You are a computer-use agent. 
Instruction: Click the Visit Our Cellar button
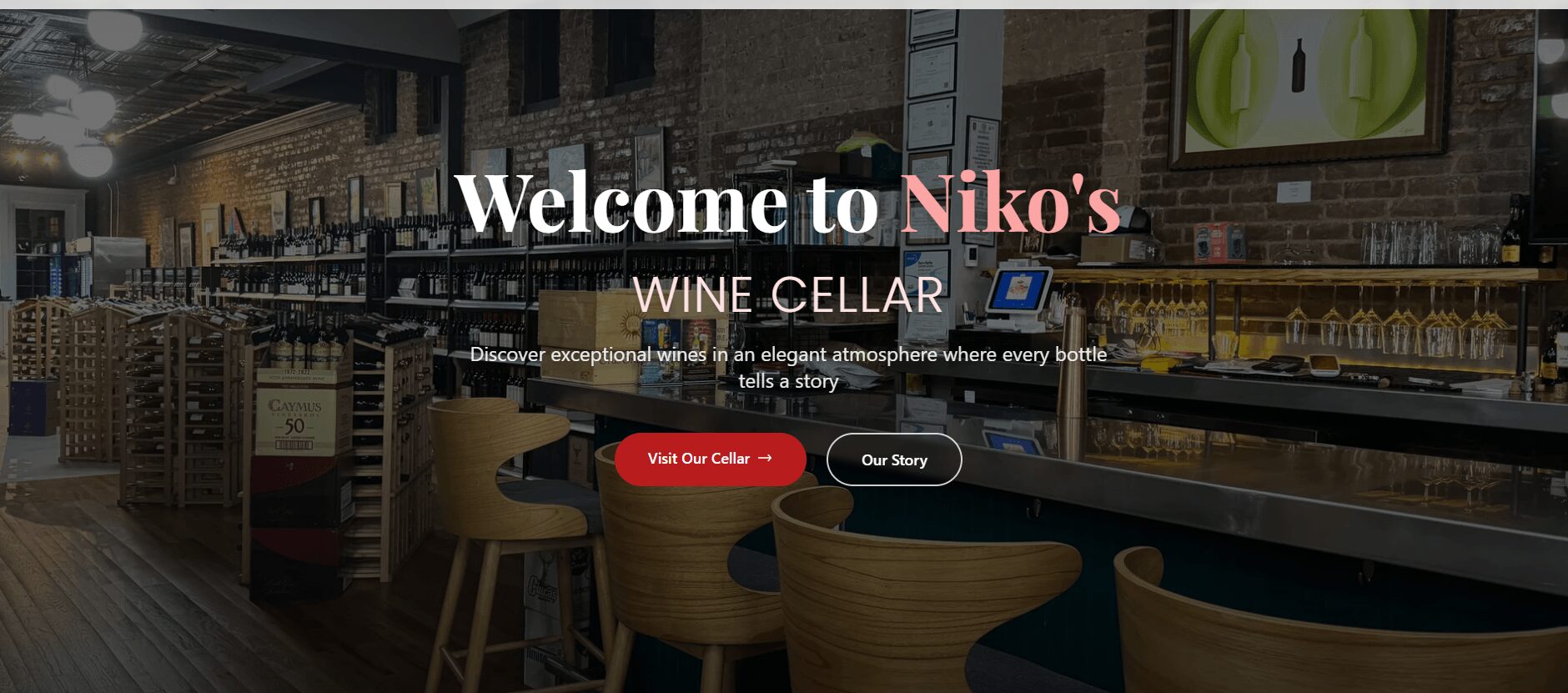pyautogui.click(x=710, y=459)
